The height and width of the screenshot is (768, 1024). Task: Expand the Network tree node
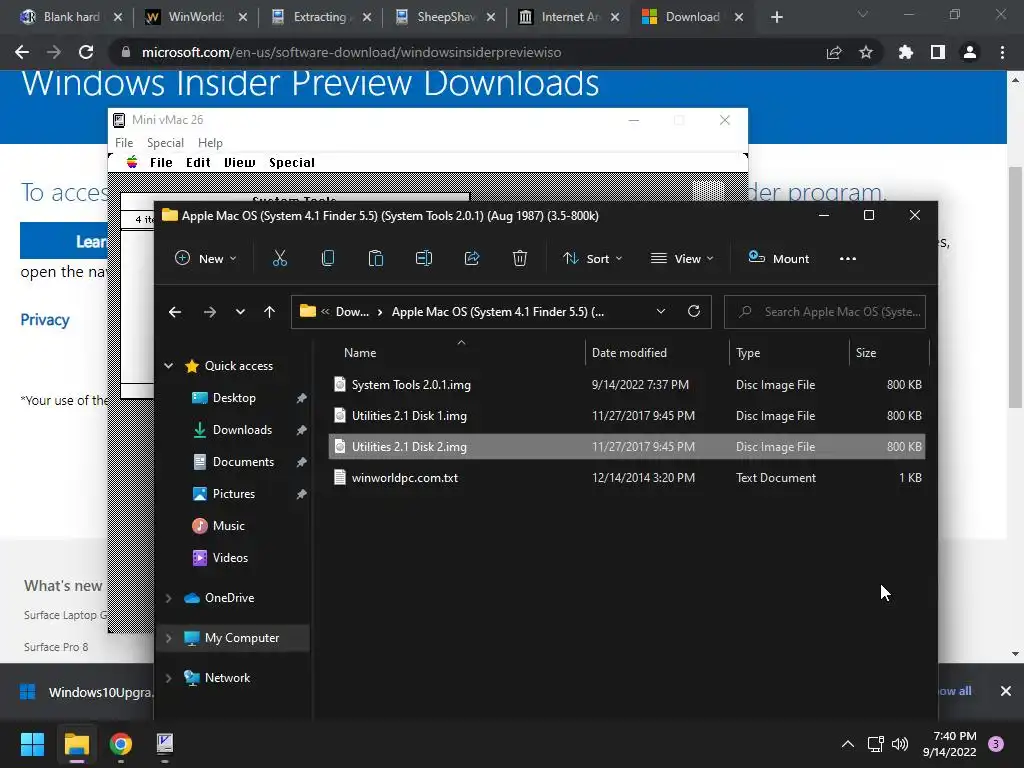pyautogui.click(x=168, y=678)
